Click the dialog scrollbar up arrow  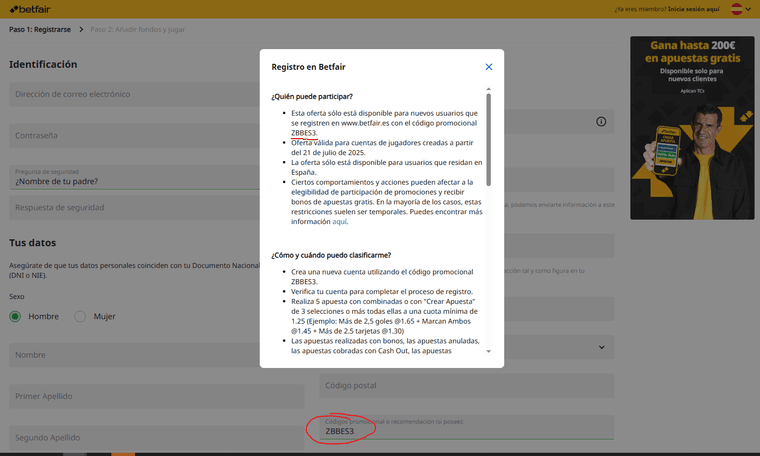(489, 89)
